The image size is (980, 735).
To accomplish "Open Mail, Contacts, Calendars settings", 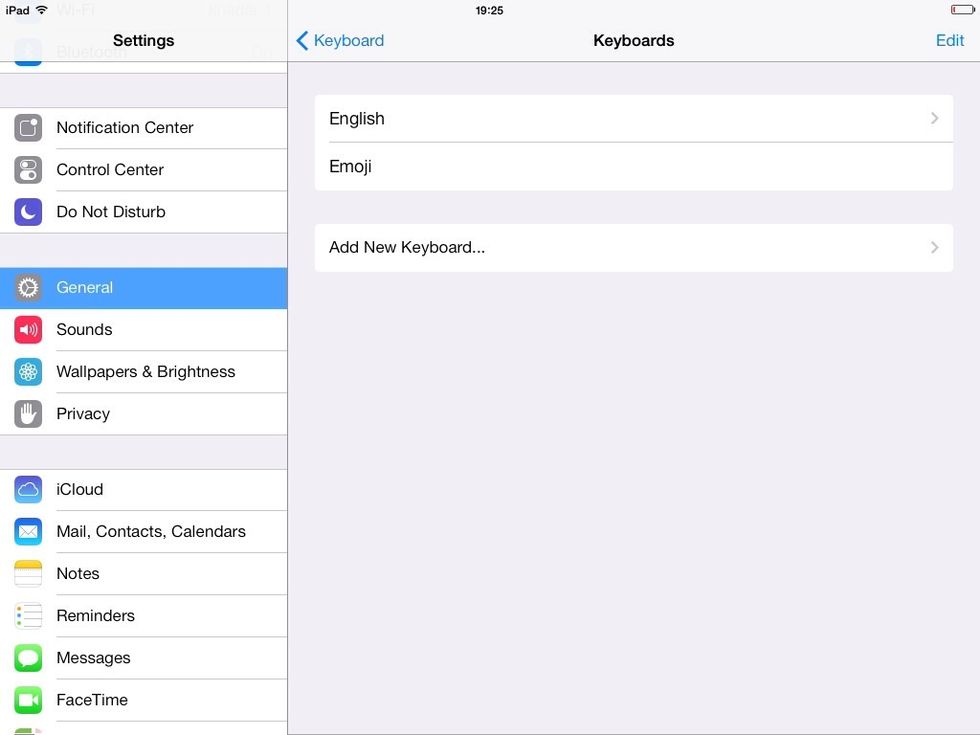I will point(150,531).
